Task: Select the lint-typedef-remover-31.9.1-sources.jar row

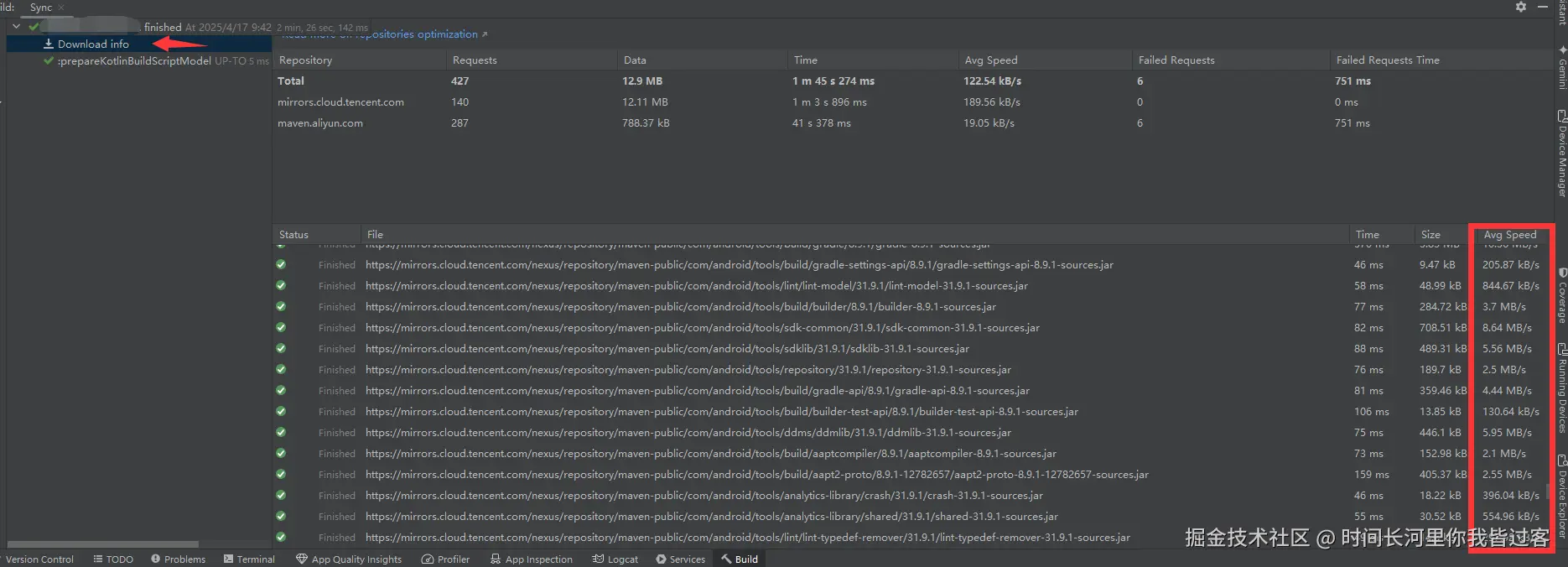Action: (912, 538)
